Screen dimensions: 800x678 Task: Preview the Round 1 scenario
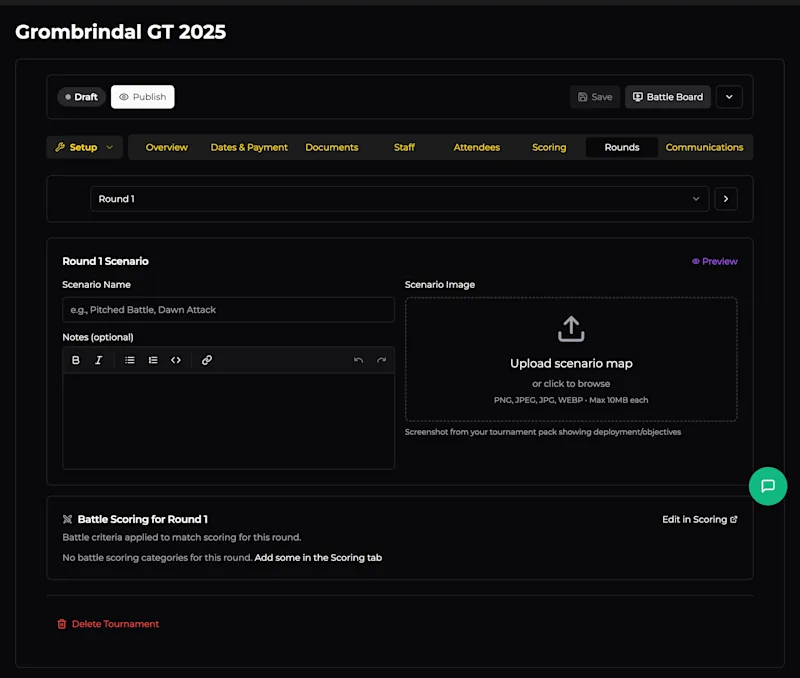pyautogui.click(x=714, y=261)
